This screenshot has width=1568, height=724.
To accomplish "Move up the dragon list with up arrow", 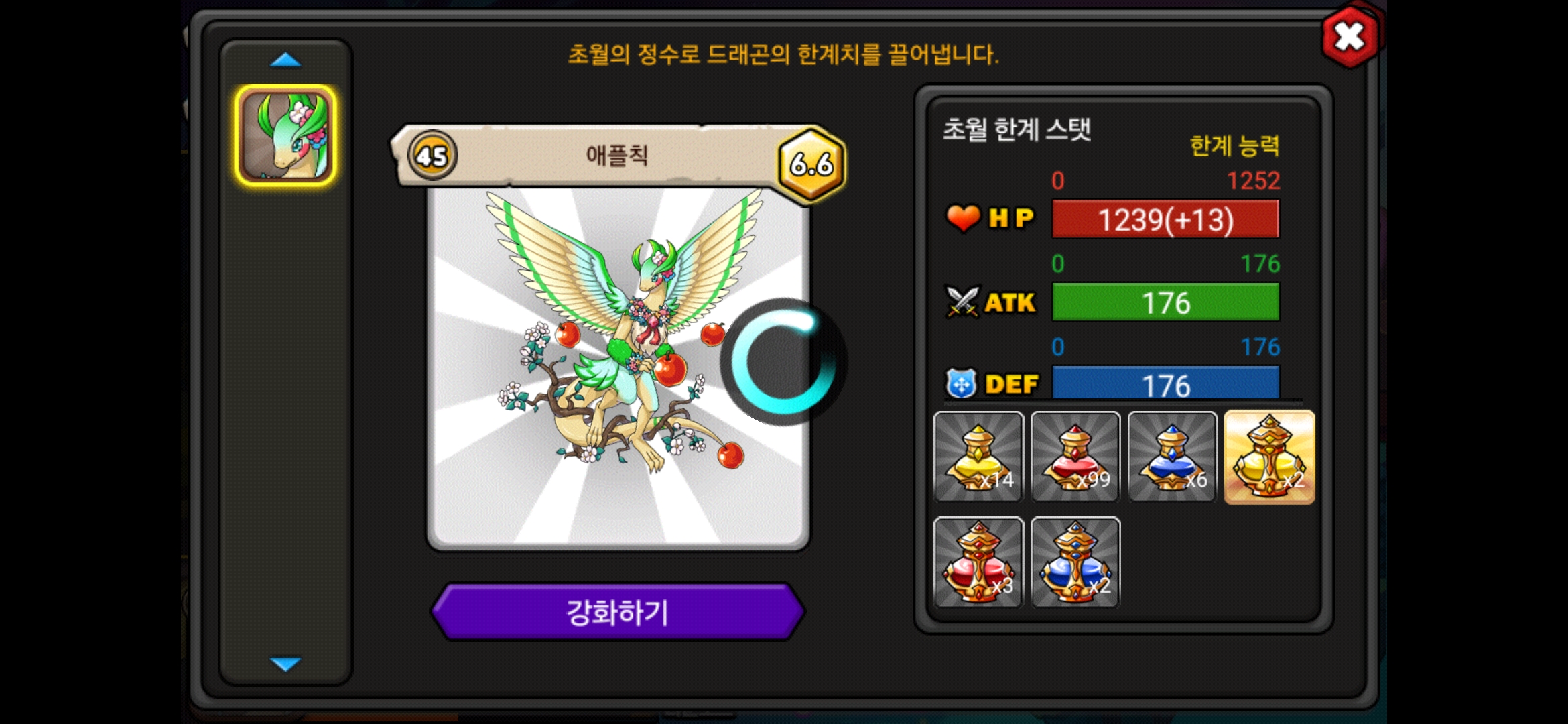I will point(285,60).
